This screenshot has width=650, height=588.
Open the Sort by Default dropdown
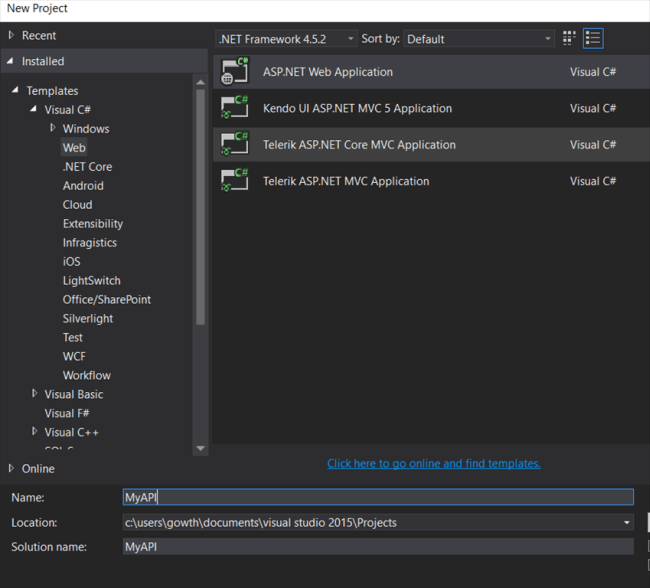click(479, 39)
